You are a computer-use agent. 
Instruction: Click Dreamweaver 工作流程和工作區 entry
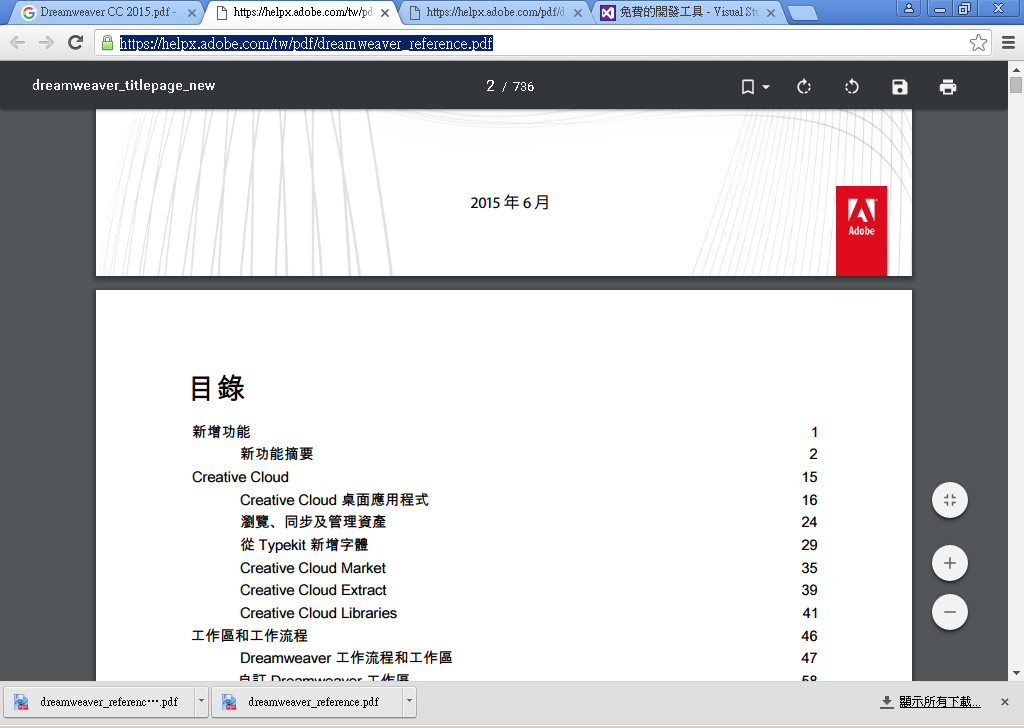point(346,658)
